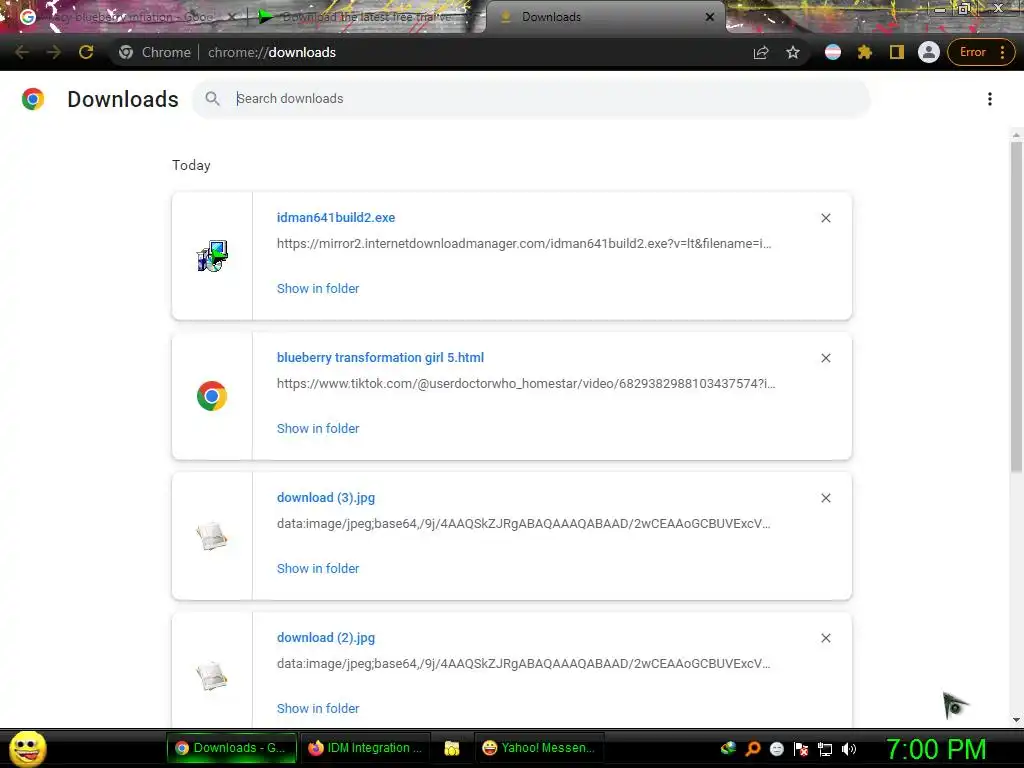Open the Chrome three-dot menu beside Error

pyautogui.click(x=1002, y=52)
